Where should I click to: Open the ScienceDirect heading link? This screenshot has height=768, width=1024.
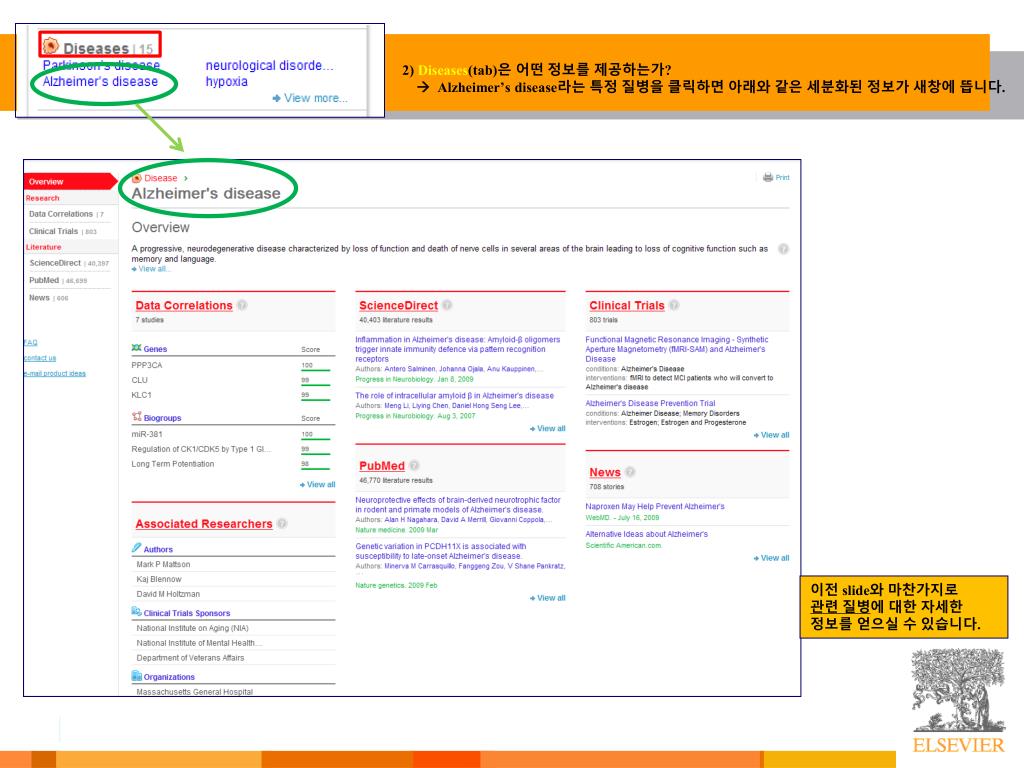(x=398, y=306)
